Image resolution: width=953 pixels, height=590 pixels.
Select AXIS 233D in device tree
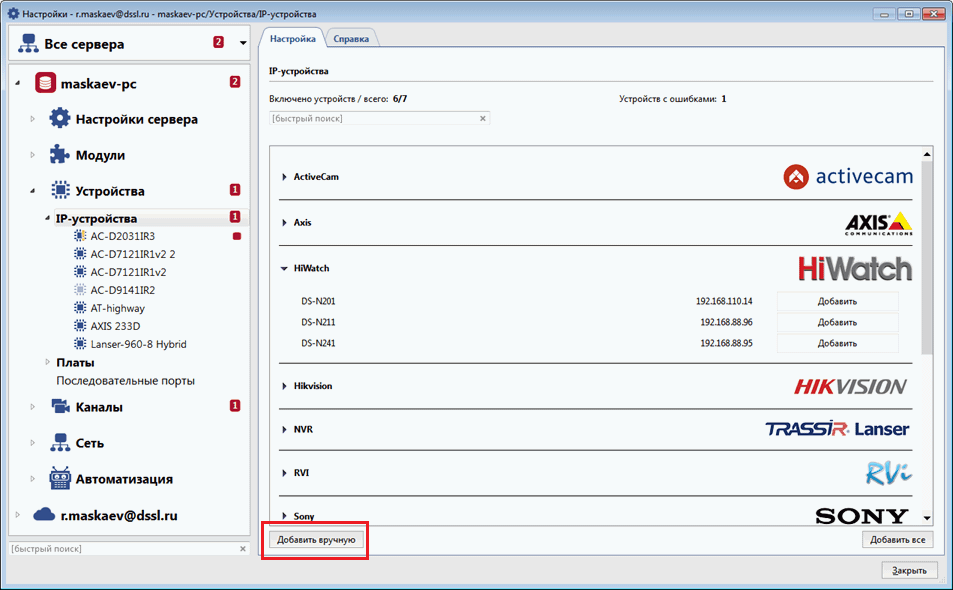click(117, 326)
